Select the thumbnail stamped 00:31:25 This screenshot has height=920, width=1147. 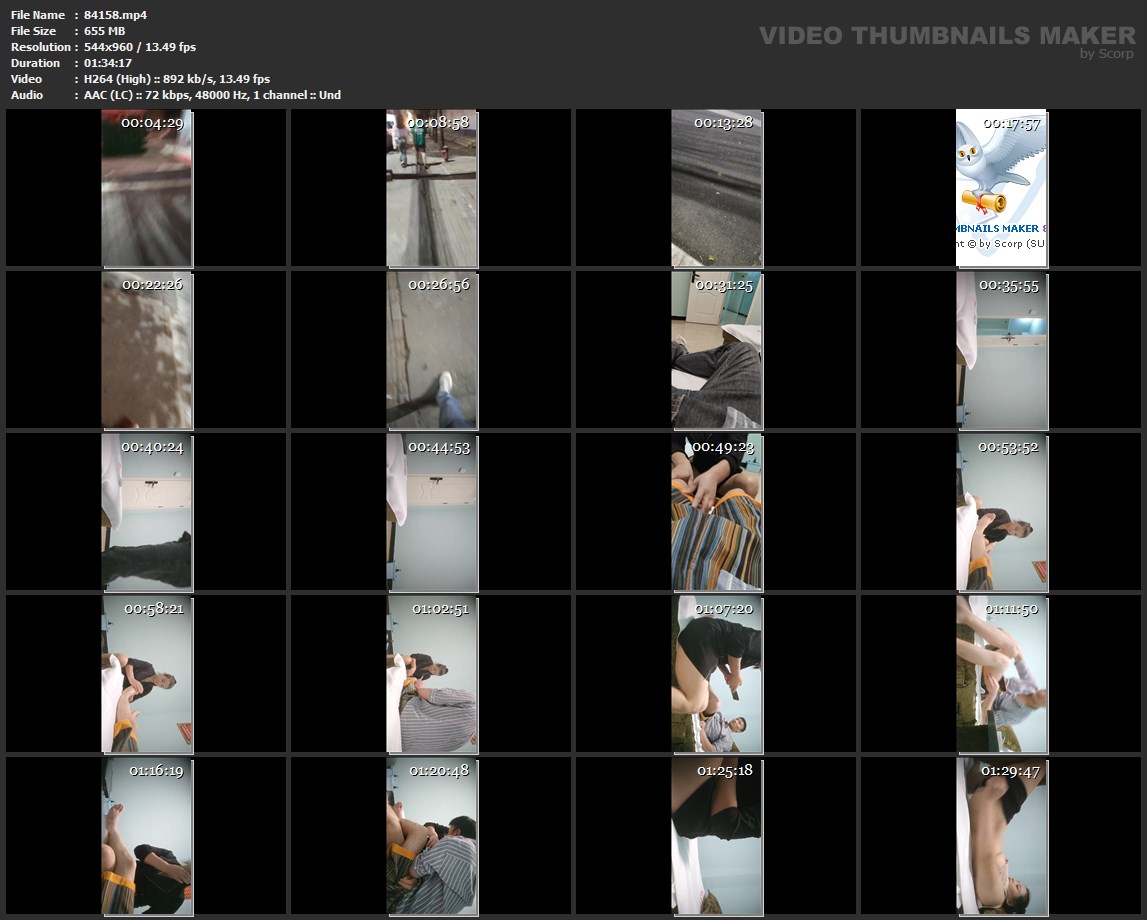pos(717,350)
